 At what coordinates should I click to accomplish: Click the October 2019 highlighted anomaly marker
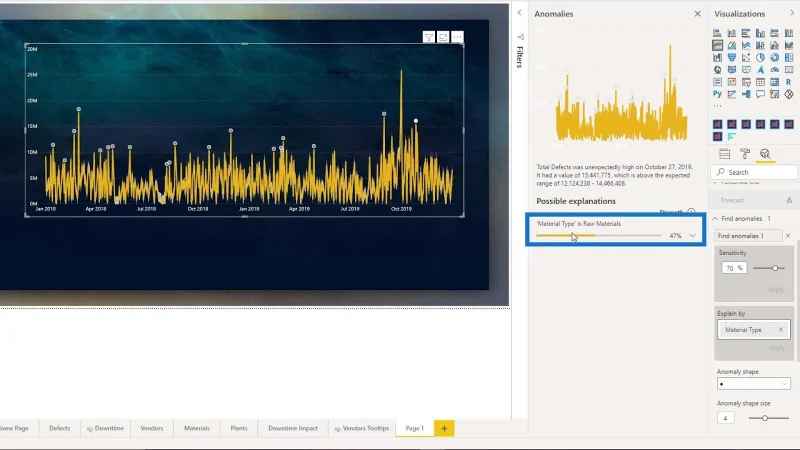[x=416, y=121]
